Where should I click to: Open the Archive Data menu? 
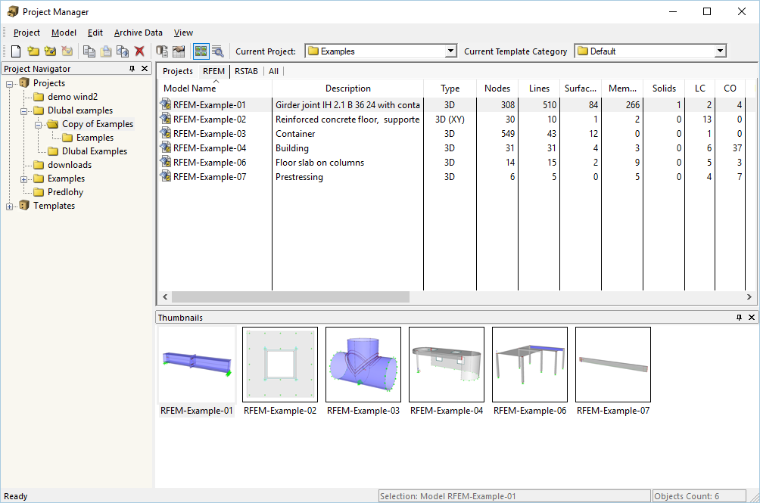[x=138, y=32]
